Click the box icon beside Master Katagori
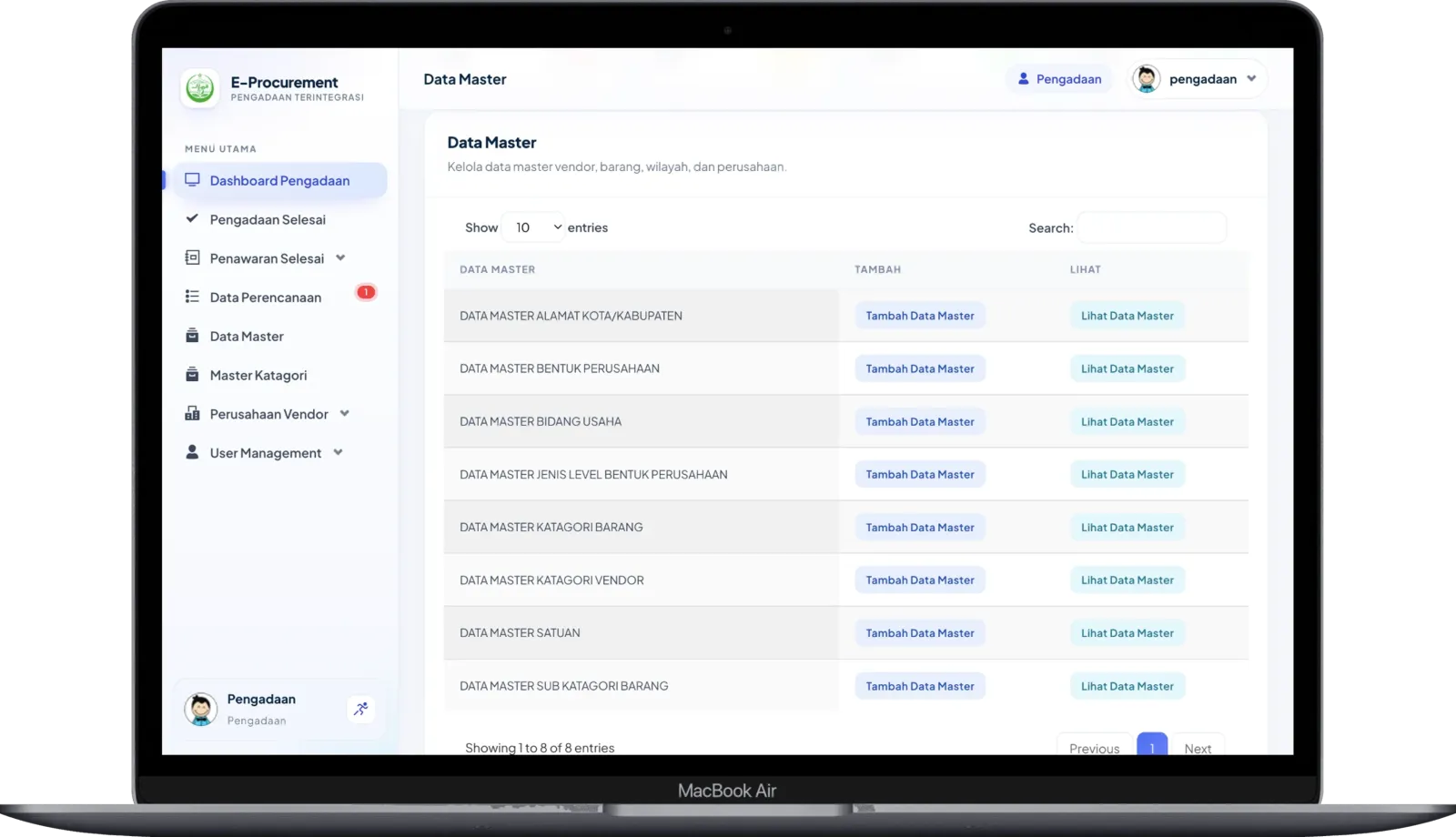Image resolution: width=1456 pixels, height=837 pixels. click(x=192, y=375)
